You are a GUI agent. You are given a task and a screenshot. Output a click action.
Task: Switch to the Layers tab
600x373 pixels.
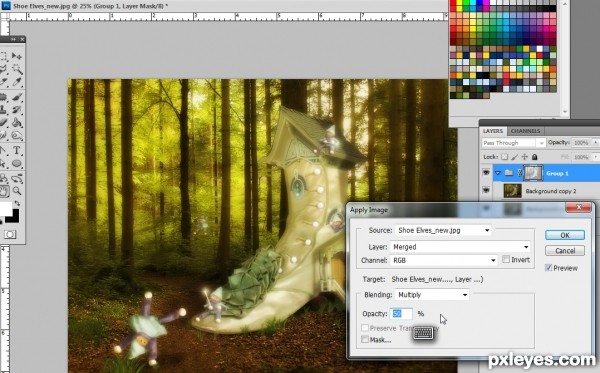click(493, 131)
